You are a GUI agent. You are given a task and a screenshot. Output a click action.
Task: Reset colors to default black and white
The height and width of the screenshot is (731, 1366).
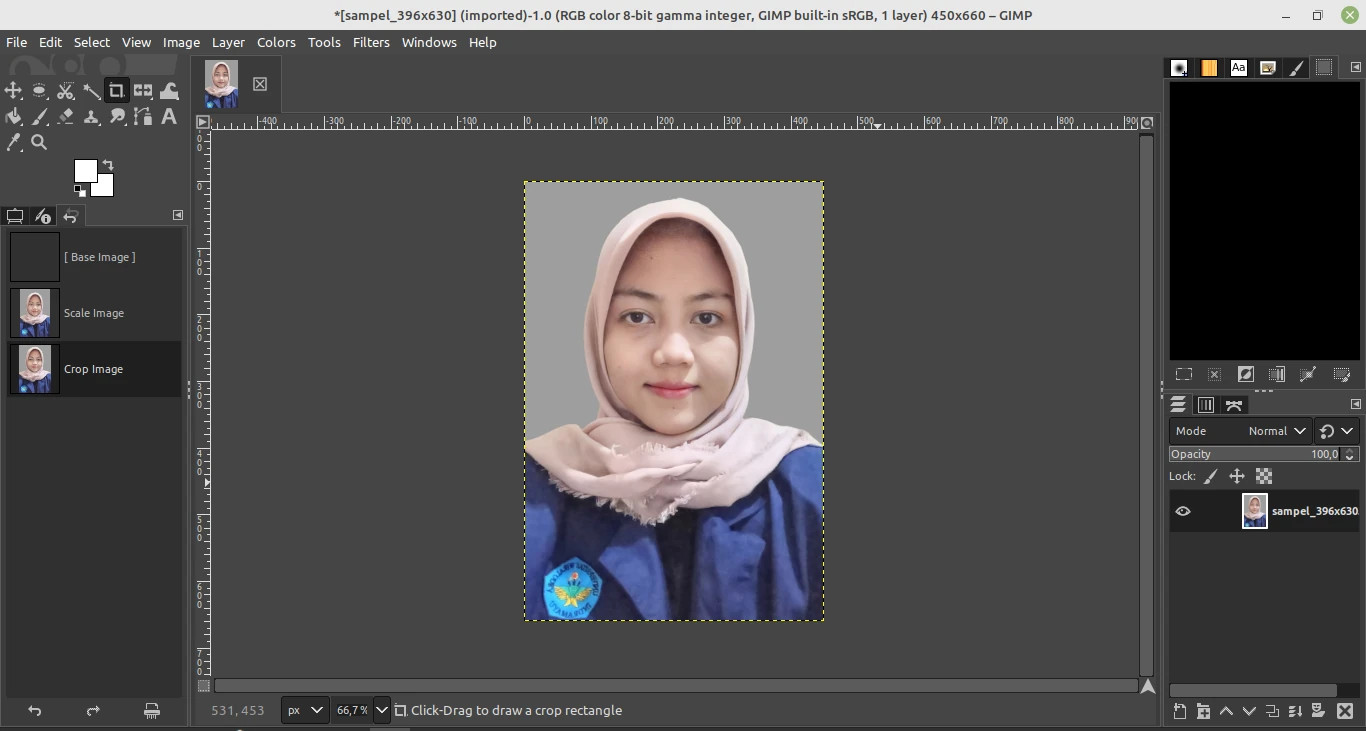[80, 190]
